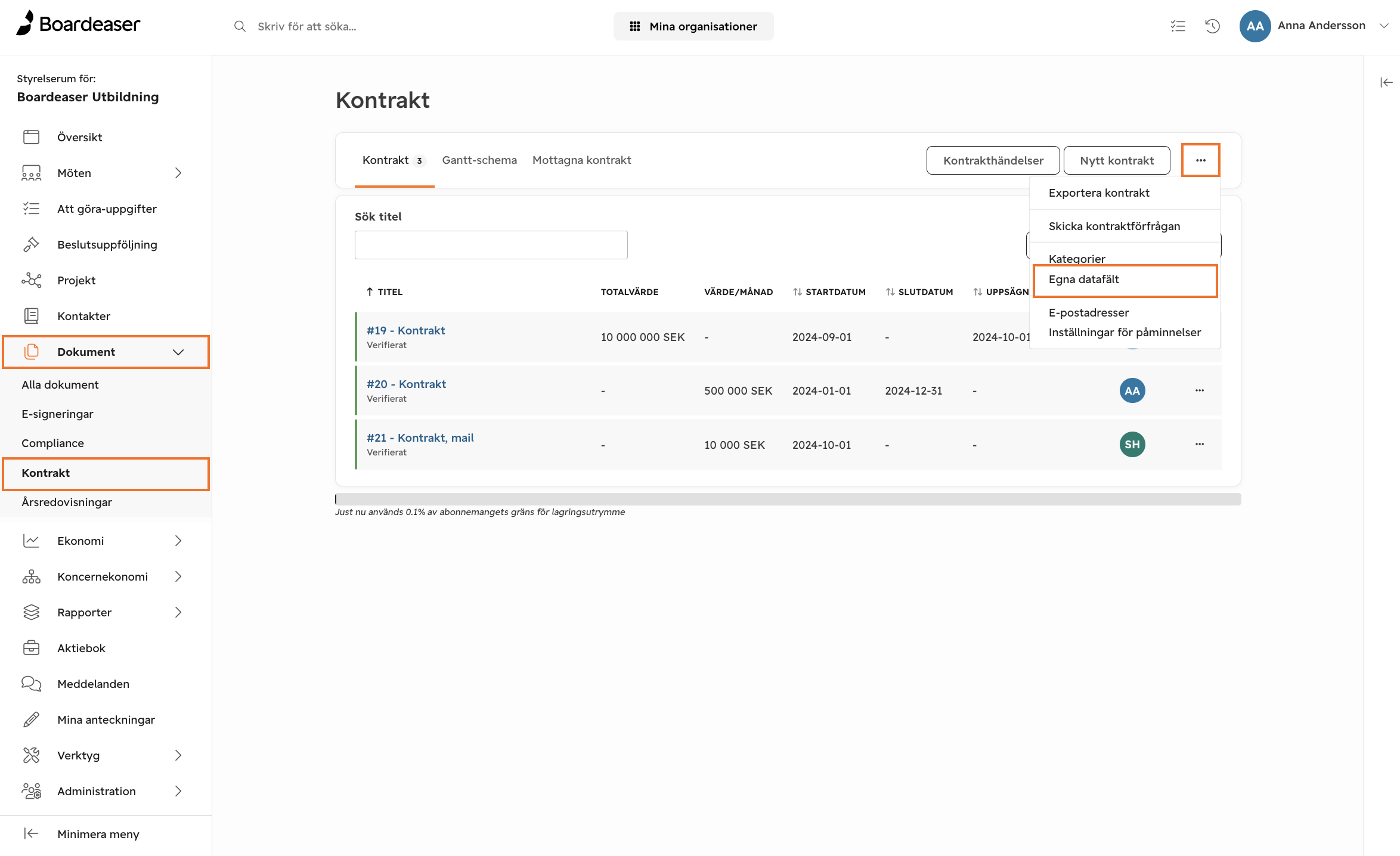Click the Verktyg tools icon
This screenshot has width=1400, height=856.
tap(32, 755)
